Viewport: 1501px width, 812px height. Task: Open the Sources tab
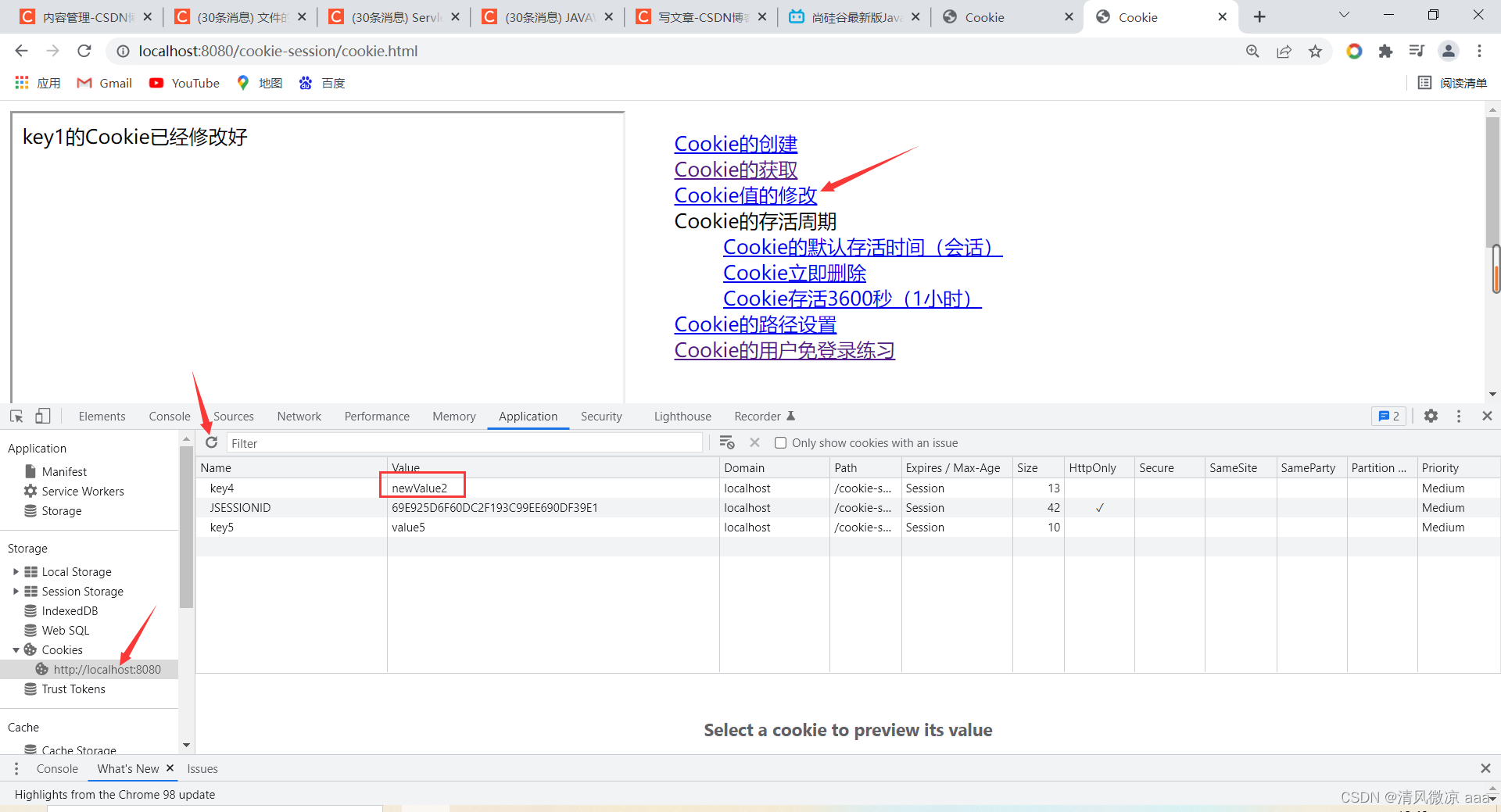click(234, 417)
